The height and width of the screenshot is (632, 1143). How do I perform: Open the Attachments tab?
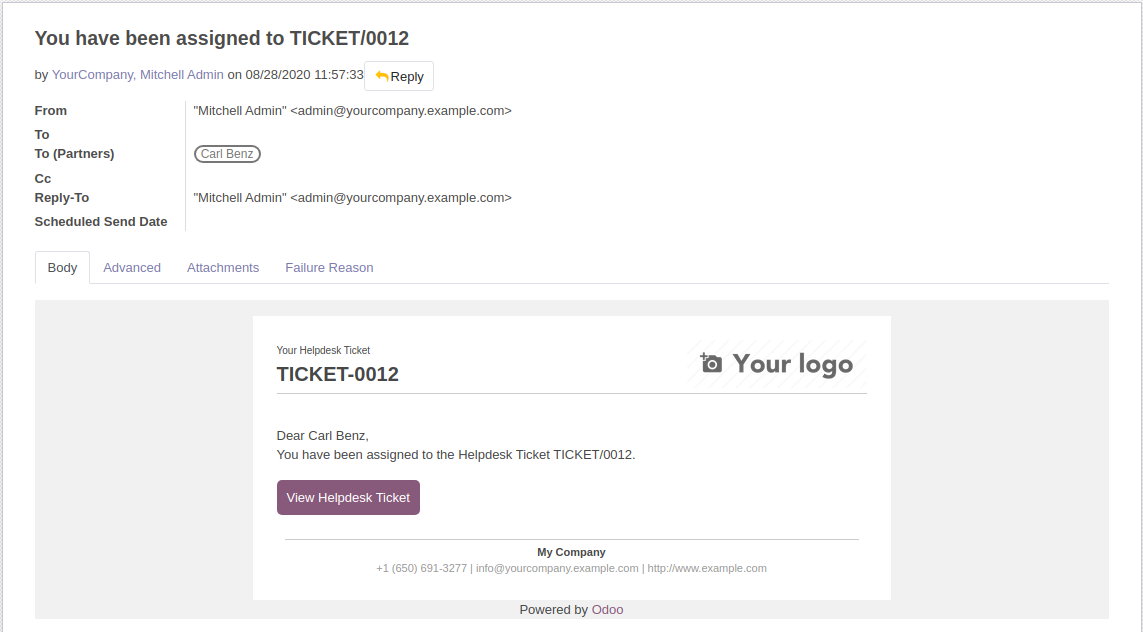tap(223, 268)
